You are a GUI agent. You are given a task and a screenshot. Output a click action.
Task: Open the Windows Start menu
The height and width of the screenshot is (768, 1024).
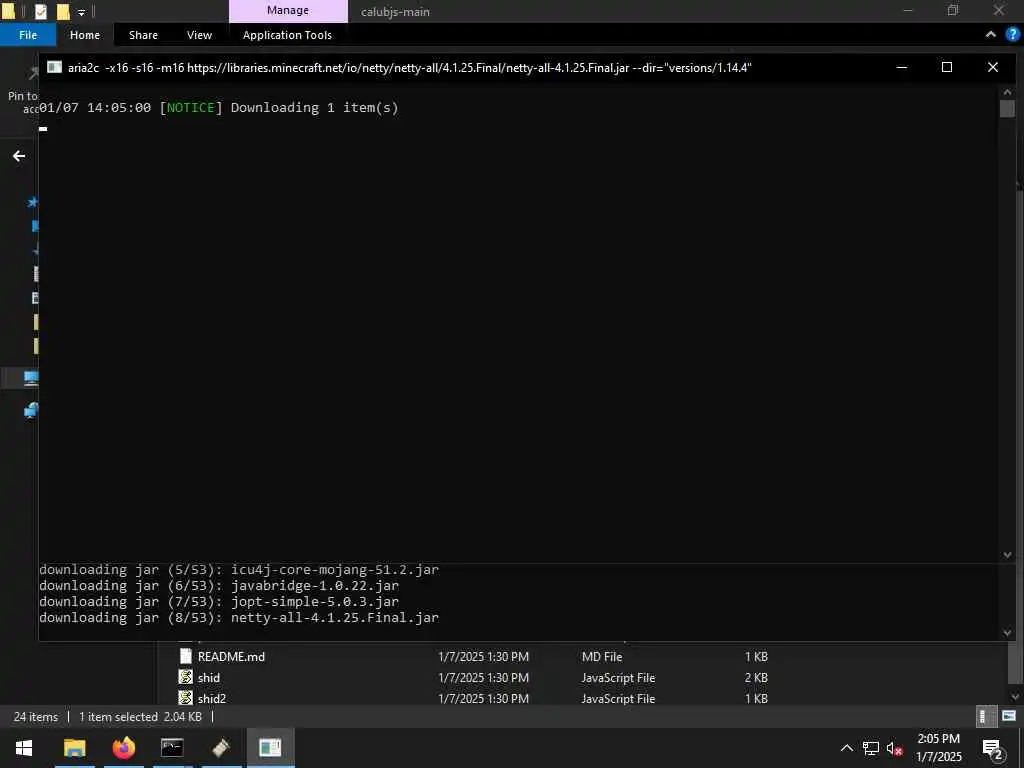[x=24, y=748]
